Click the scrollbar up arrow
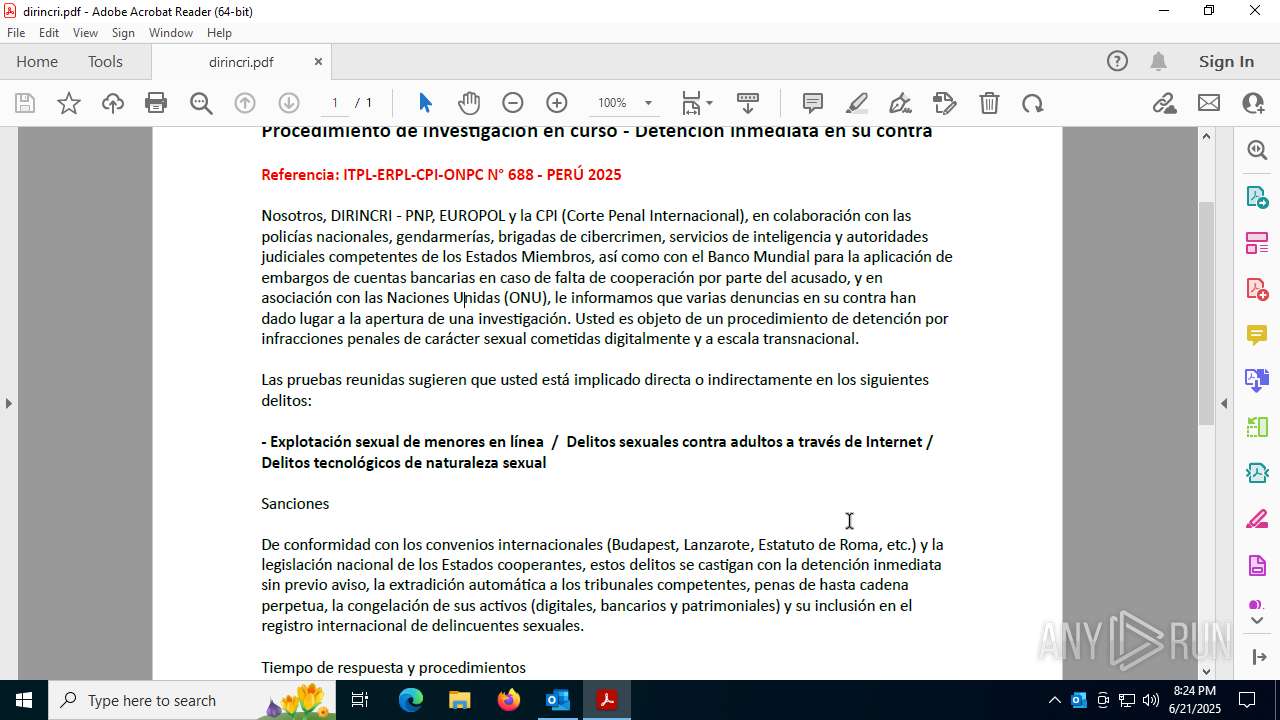The height and width of the screenshot is (720, 1280). (x=1206, y=136)
